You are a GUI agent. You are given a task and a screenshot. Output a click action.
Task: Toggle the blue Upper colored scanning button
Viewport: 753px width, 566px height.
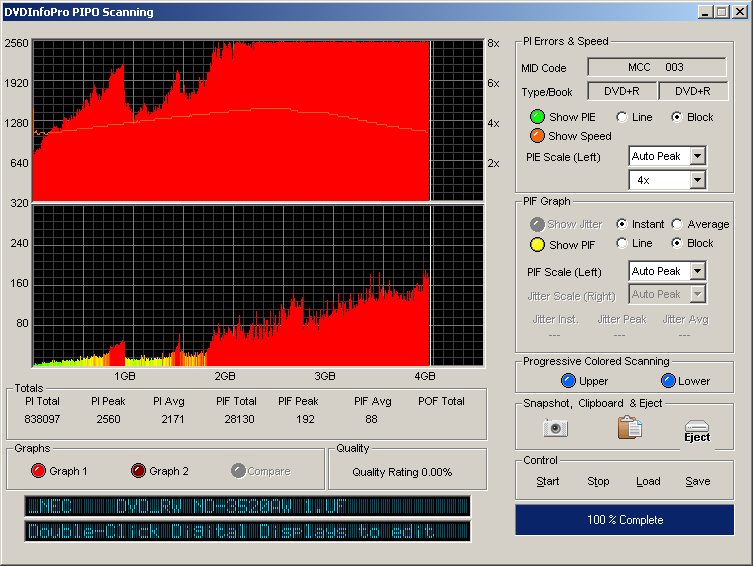click(569, 381)
